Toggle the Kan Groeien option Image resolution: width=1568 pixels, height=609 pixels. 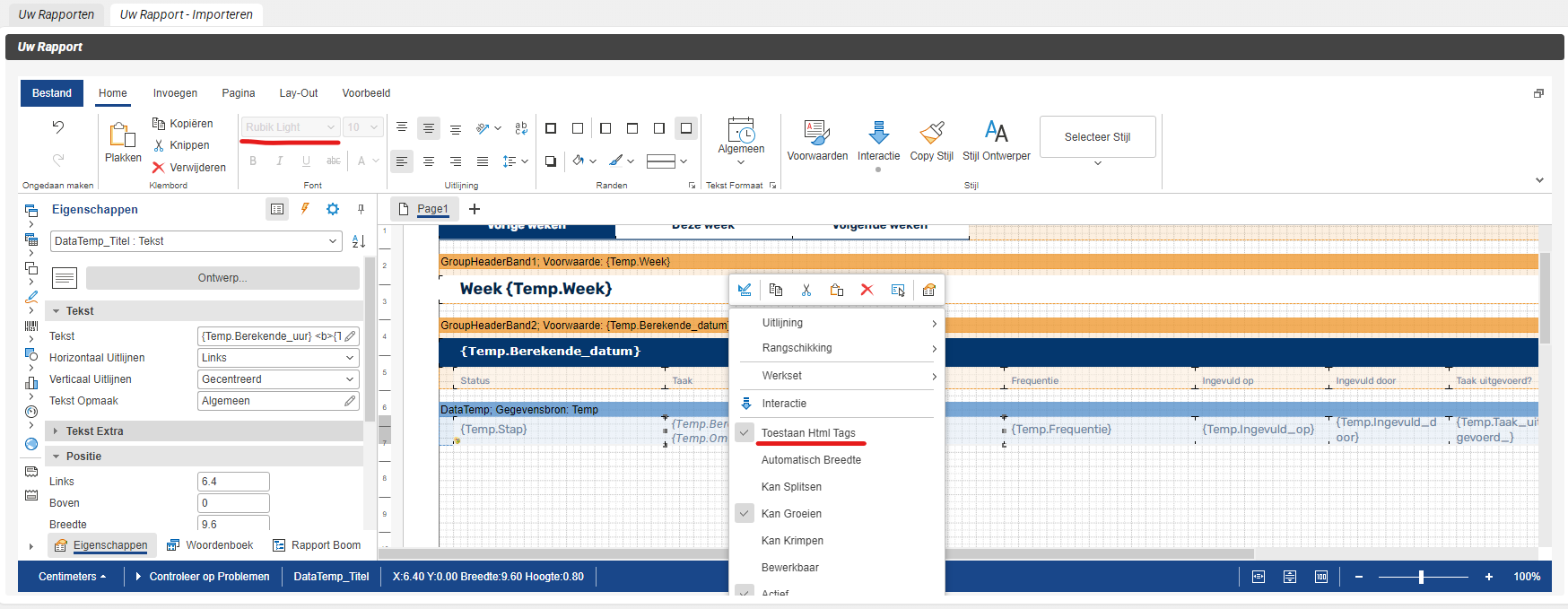coord(791,514)
